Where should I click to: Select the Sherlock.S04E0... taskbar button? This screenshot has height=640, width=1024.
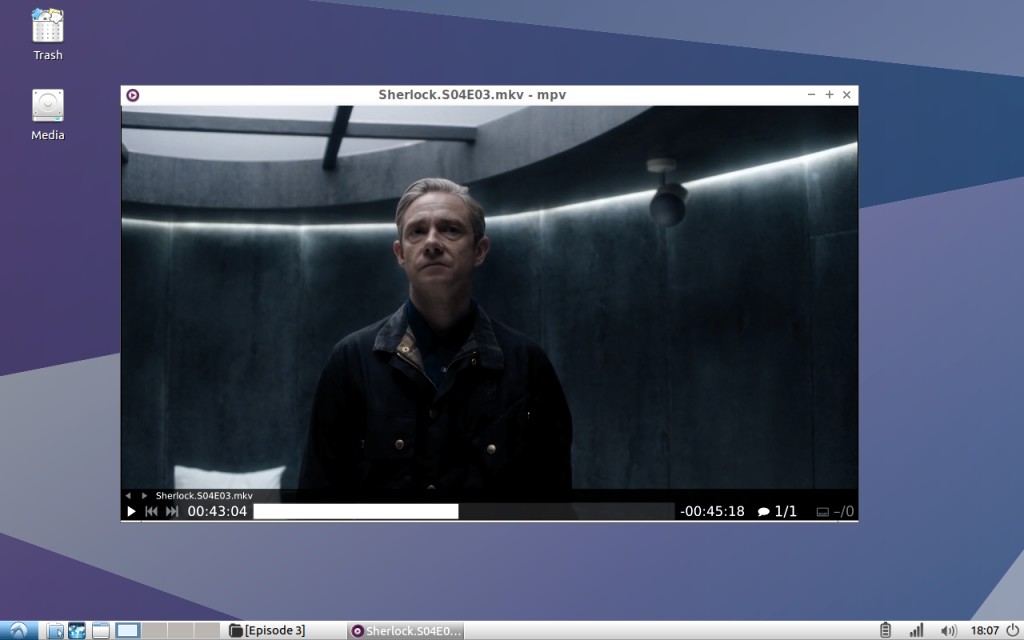(x=406, y=630)
